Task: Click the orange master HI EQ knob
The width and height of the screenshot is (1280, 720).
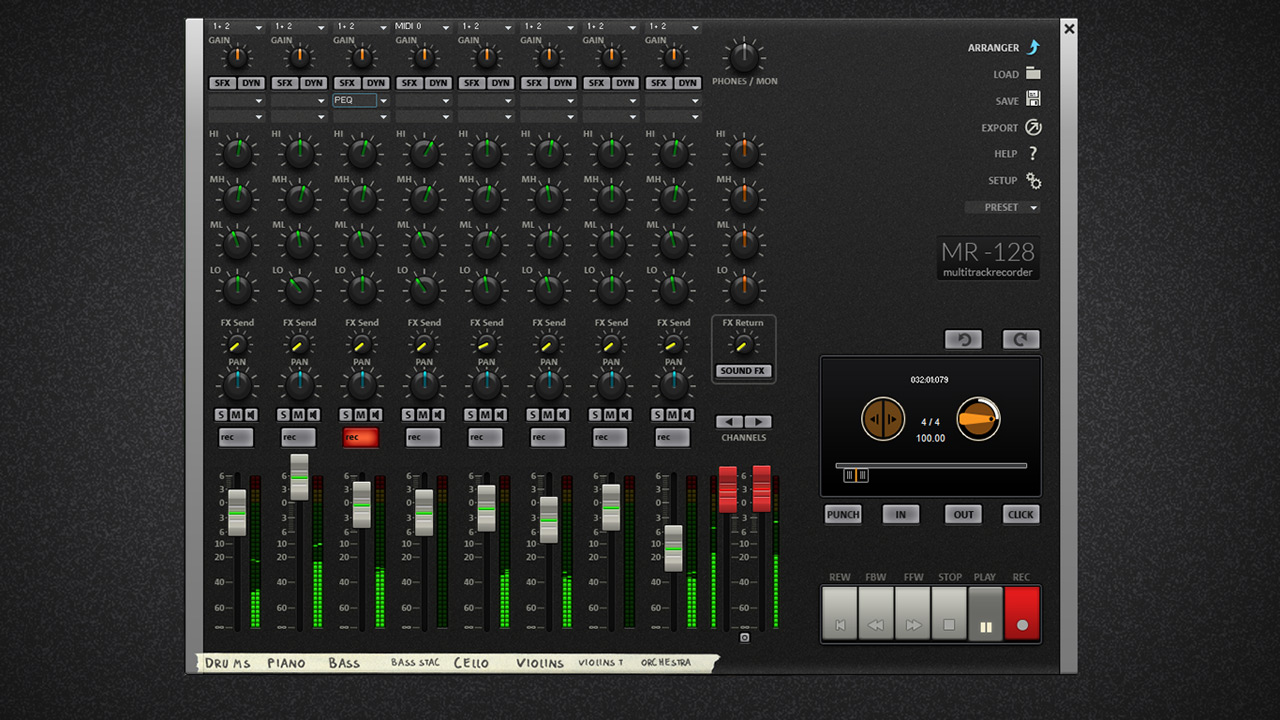Action: [x=743, y=154]
